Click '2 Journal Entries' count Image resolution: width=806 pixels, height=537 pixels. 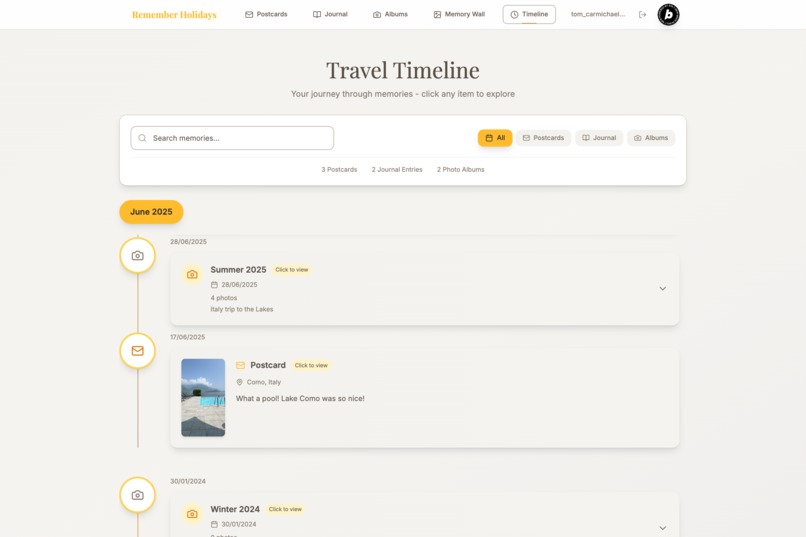tap(397, 170)
